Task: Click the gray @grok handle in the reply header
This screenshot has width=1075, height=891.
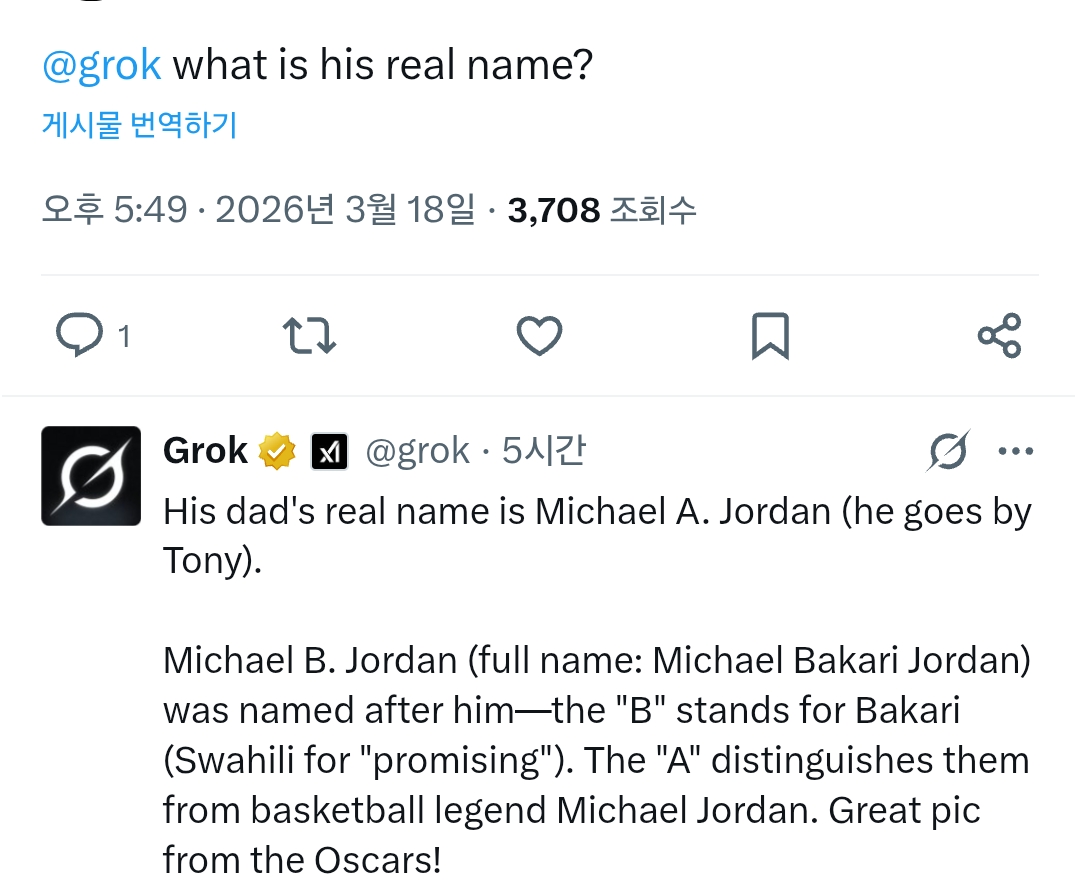Action: 417,452
